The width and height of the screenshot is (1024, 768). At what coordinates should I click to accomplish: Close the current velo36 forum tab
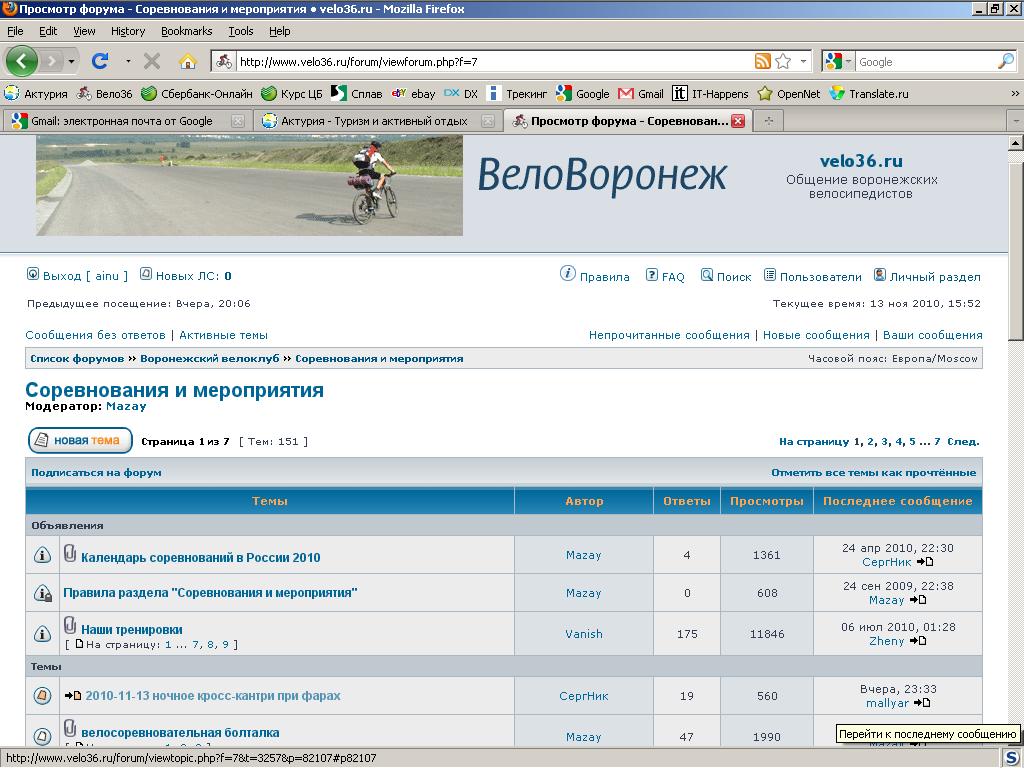pyautogui.click(x=738, y=121)
